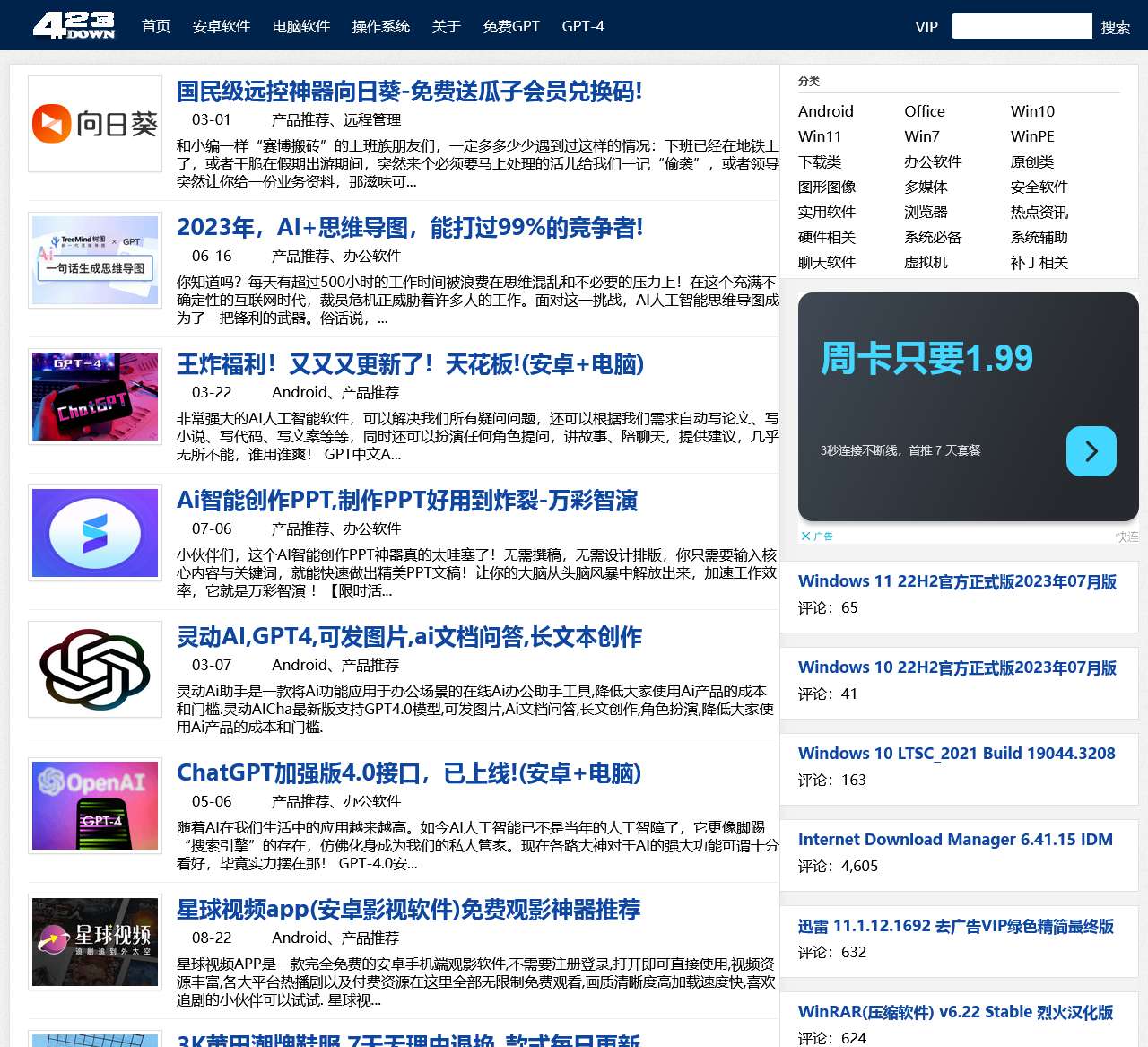Viewport: 1148px width, 1047px height.
Task: Open article 王炸福利！又又又更新了
Action: click(x=410, y=364)
